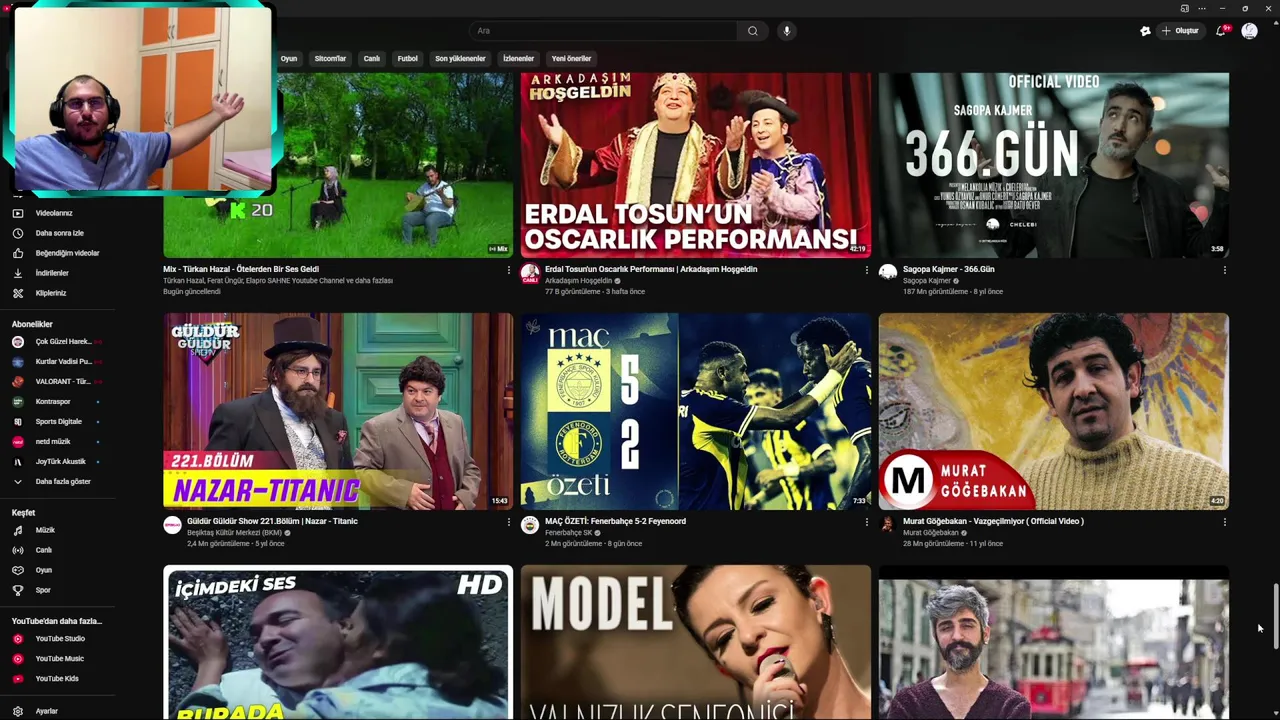
Task: Open the Sports Digitale subscription
Action: coord(60,421)
